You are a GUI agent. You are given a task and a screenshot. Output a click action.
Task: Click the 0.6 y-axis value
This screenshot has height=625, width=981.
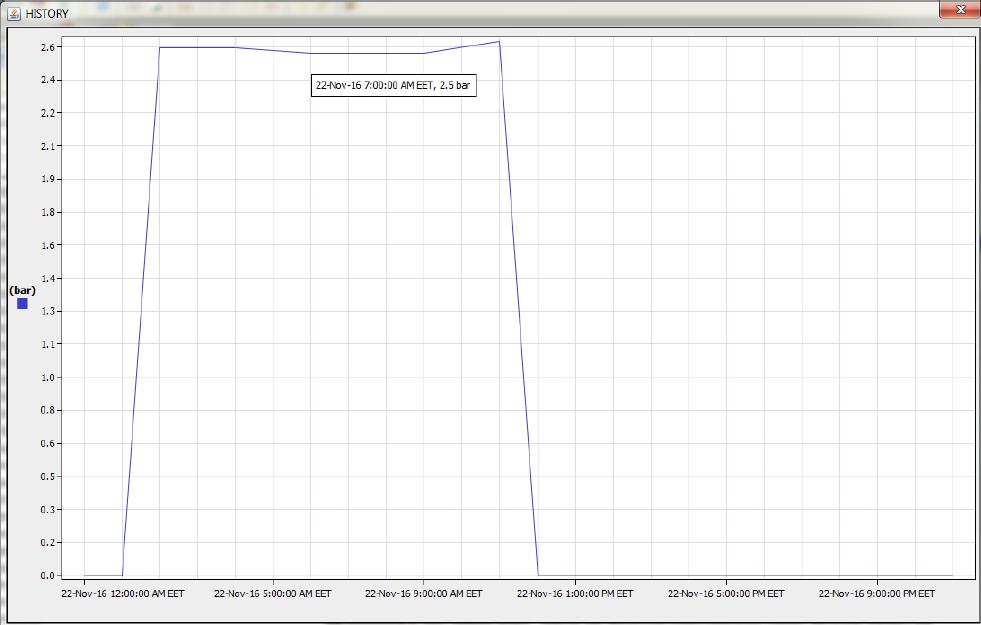click(48, 444)
